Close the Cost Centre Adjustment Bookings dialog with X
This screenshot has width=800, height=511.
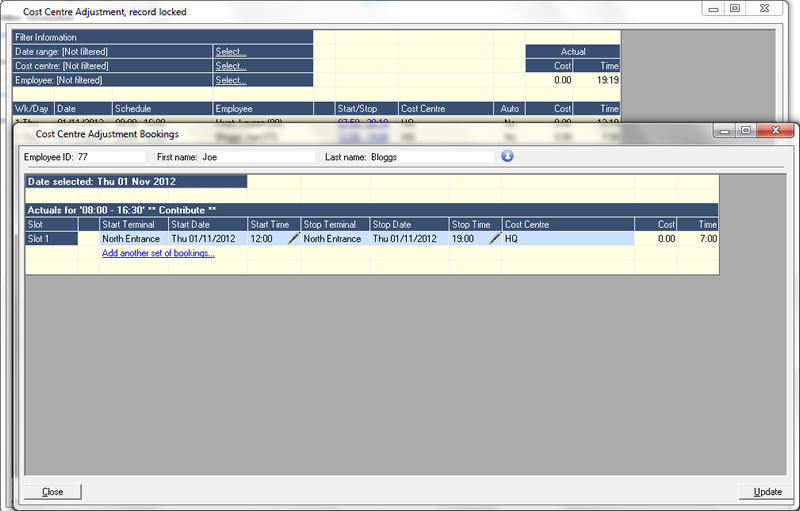coord(772,131)
